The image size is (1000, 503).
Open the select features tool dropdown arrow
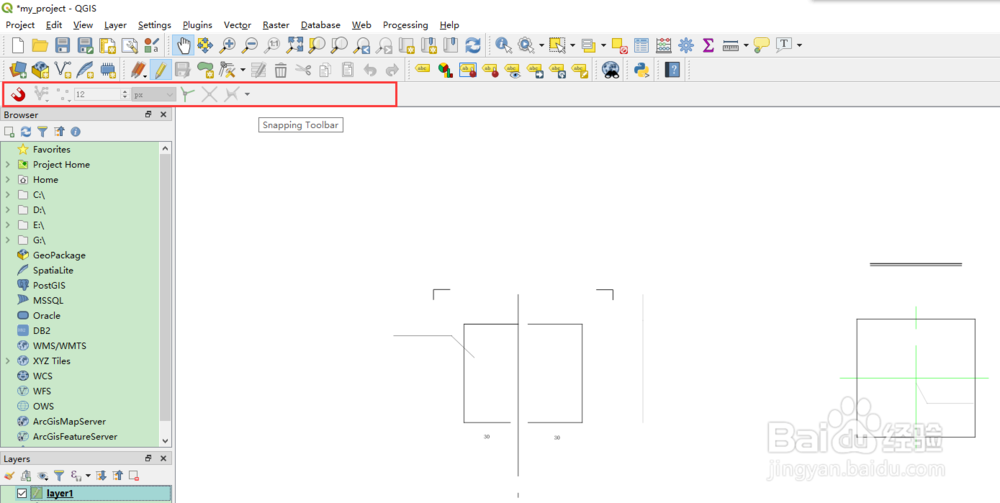click(572, 45)
